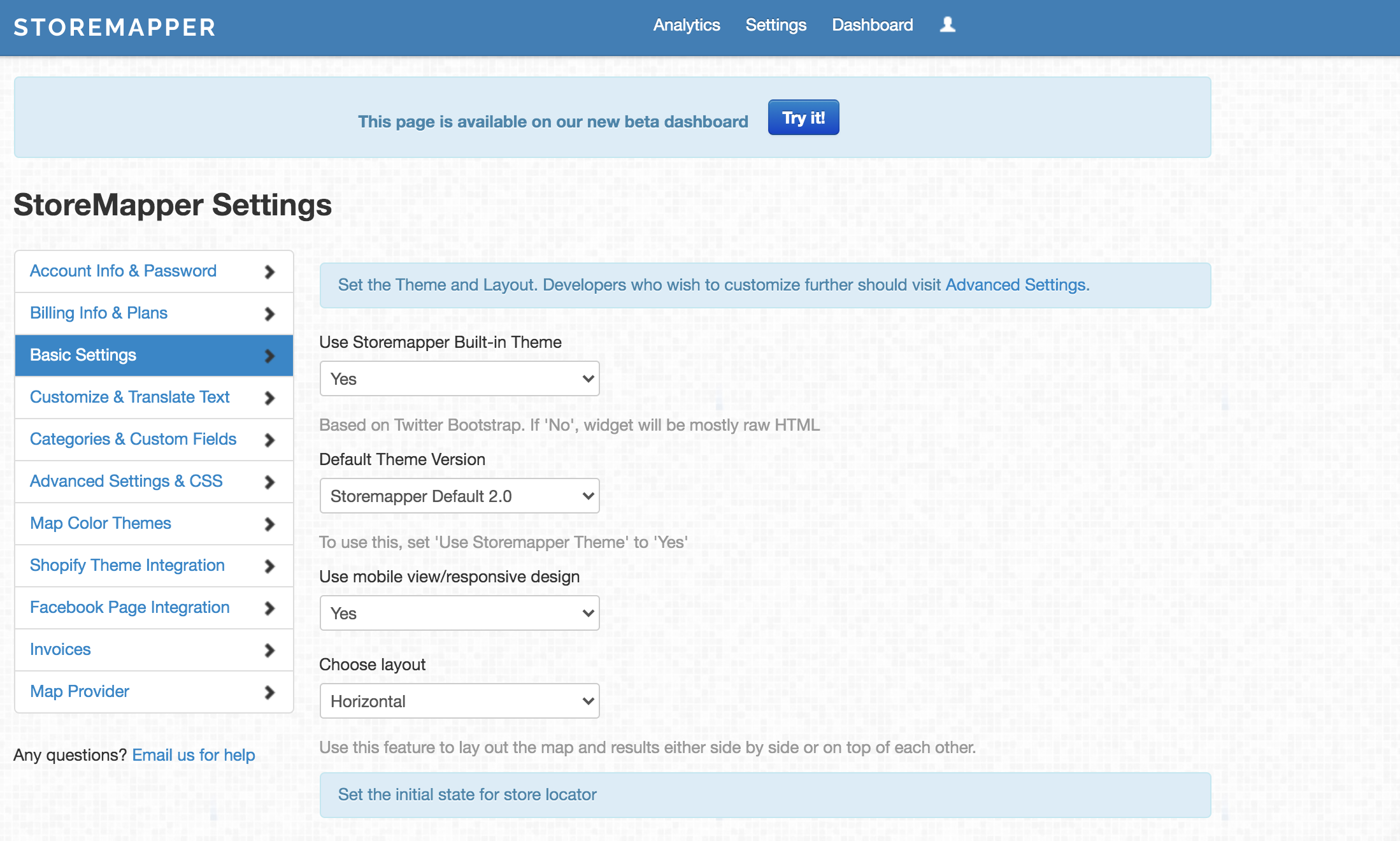
Task: Open Shopify Theme Integration section
Action: 154,566
